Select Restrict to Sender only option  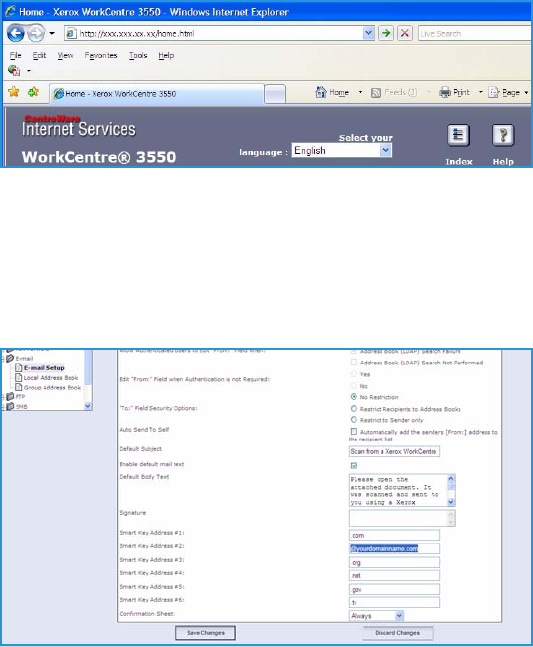click(x=354, y=420)
